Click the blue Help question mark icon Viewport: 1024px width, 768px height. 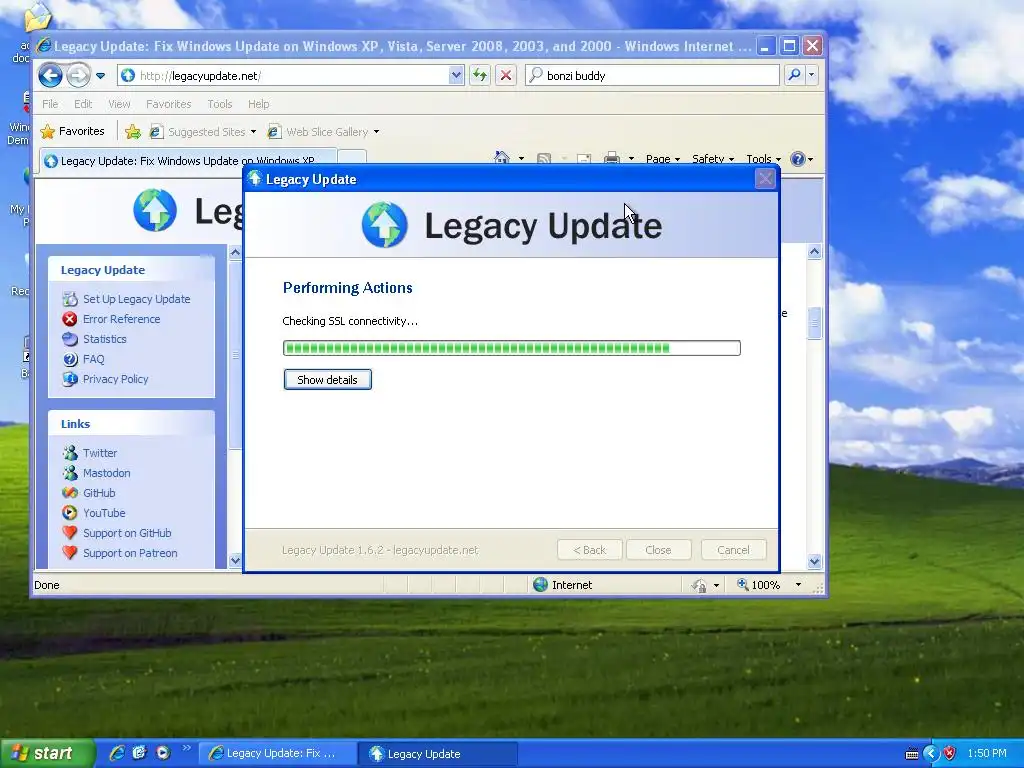point(797,159)
